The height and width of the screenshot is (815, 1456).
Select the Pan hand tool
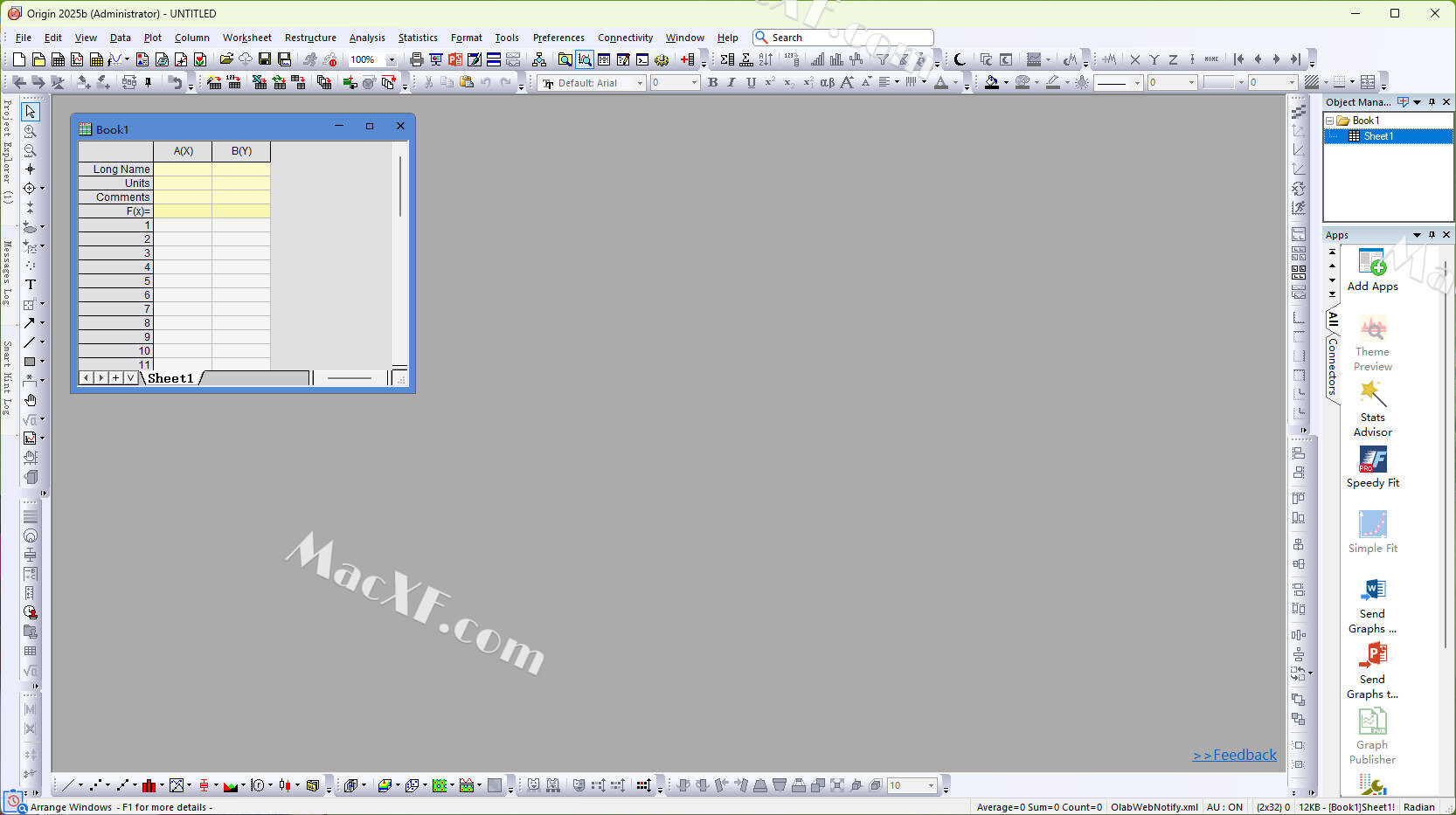(x=31, y=400)
